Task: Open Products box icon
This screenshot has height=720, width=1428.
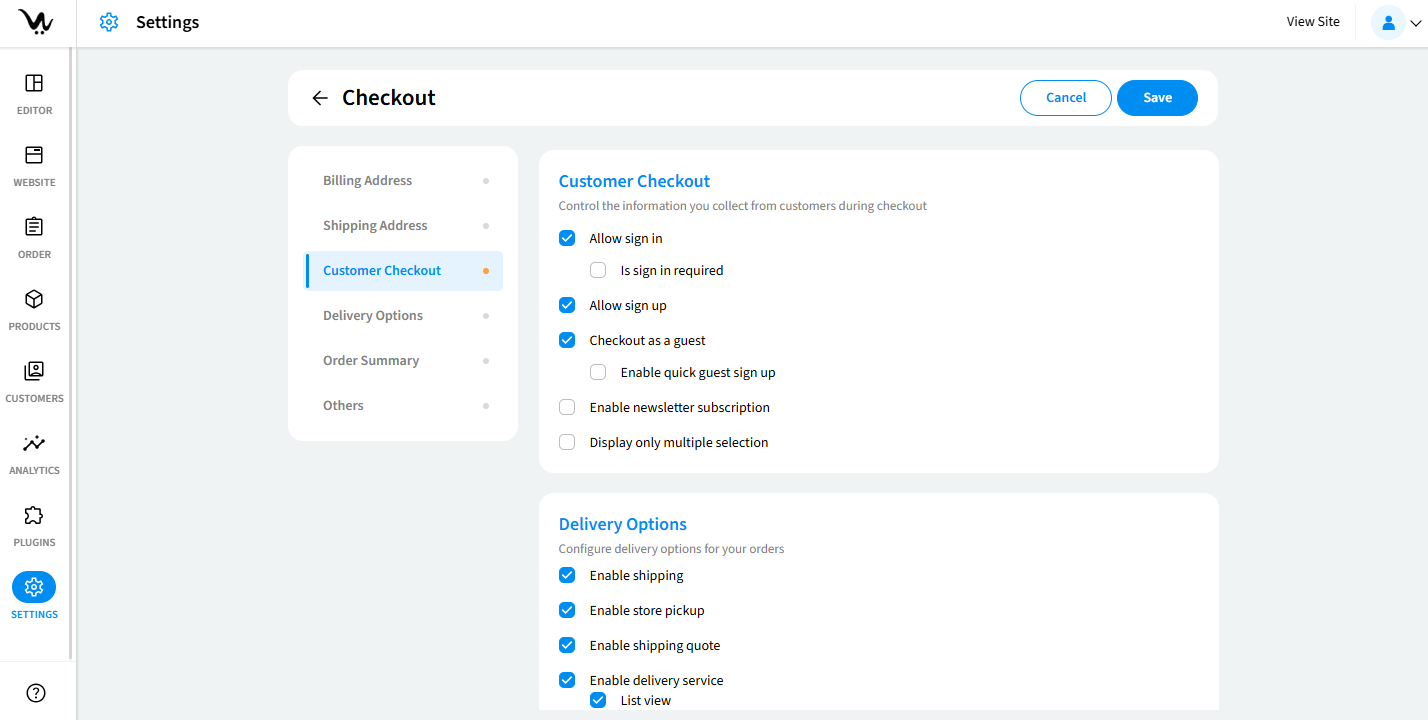Action: 34,299
